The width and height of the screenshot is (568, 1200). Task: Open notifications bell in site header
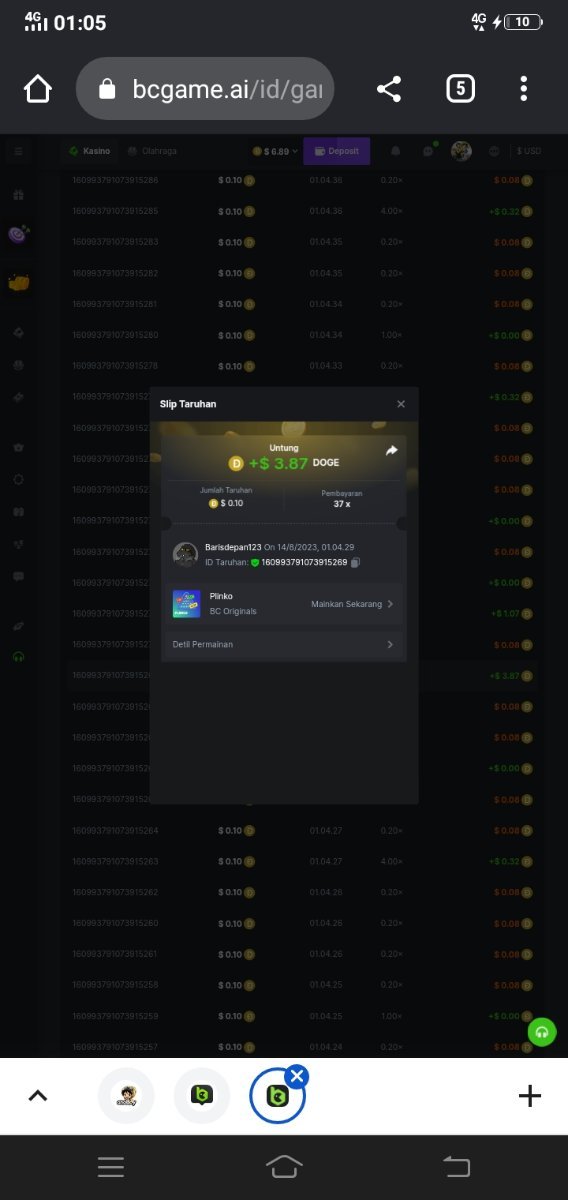pos(396,151)
